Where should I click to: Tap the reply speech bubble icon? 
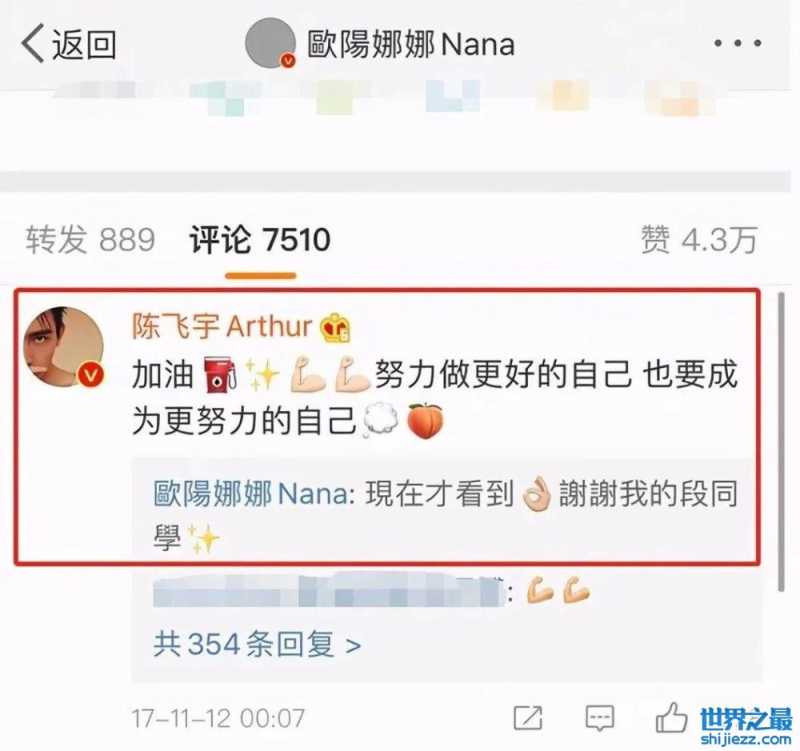pyautogui.click(x=599, y=718)
